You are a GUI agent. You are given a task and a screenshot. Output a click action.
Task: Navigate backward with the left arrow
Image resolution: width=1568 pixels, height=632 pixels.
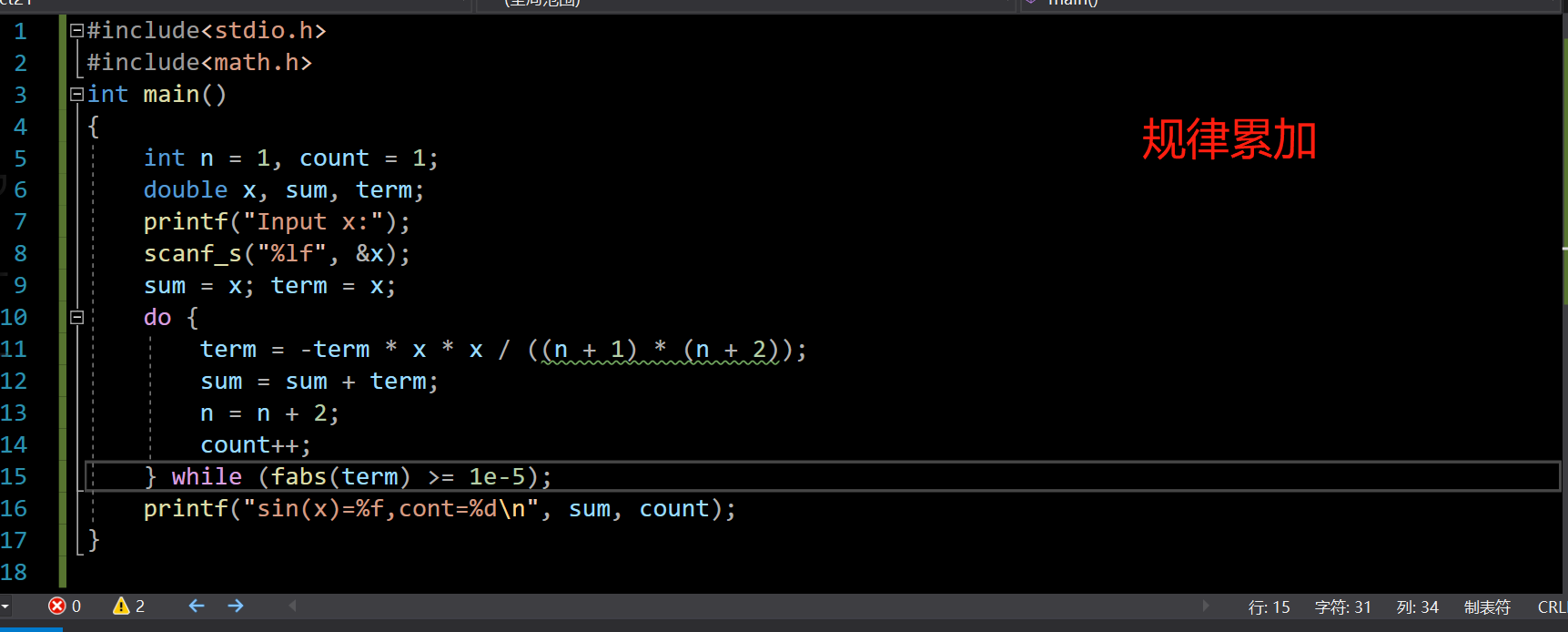(197, 607)
